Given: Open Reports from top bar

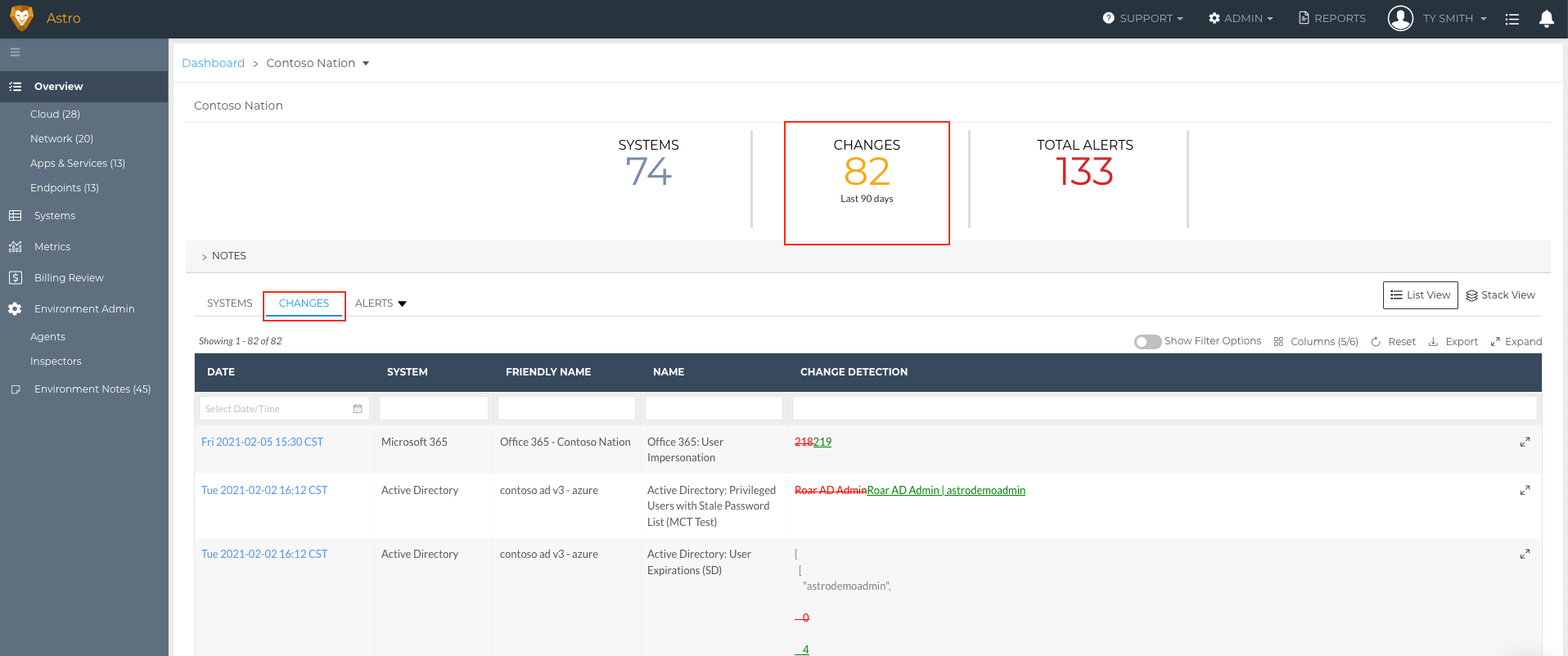Looking at the screenshot, I should click(1331, 19).
